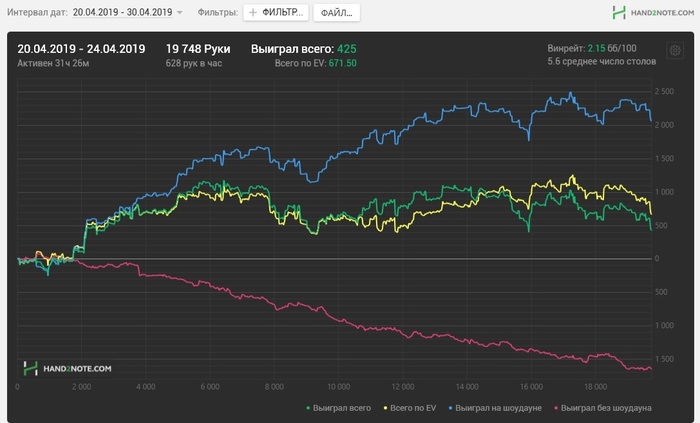The height and width of the screenshot is (423, 700).
Task: Select the '20.04.2019 - 24.04.2019' session heading
Action: 82,48
